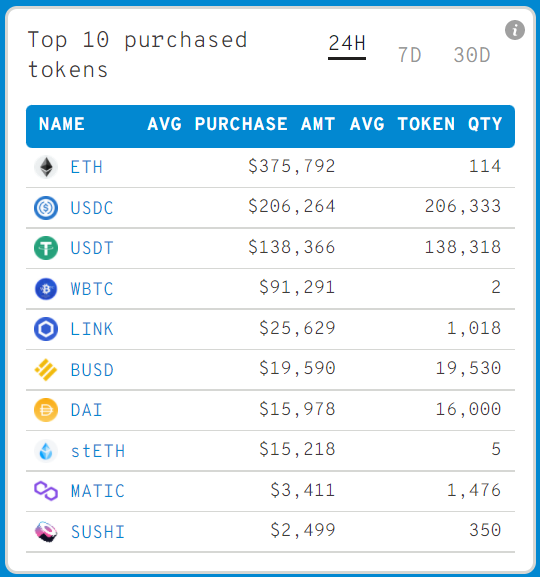Image resolution: width=540 pixels, height=577 pixels.
Task: Click the MATIC quantity 1,476
Action: 474,490
